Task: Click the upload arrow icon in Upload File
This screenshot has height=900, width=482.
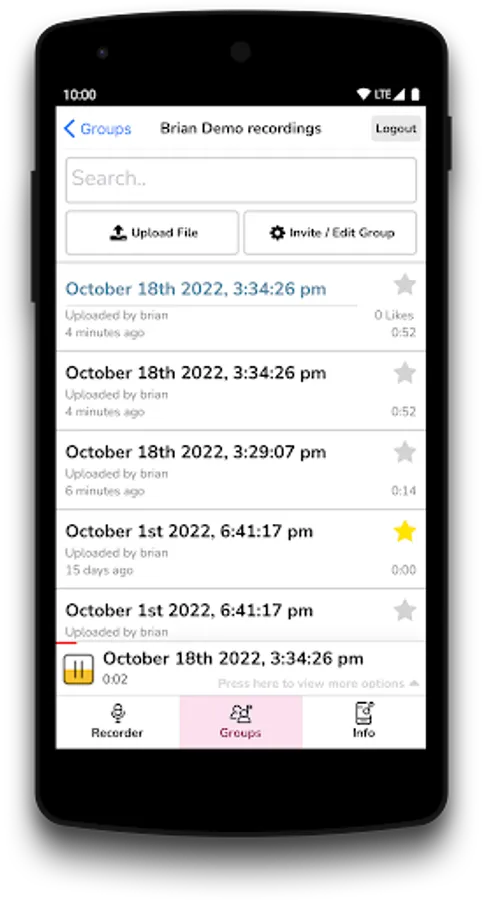Action: [x=118, y=232]
